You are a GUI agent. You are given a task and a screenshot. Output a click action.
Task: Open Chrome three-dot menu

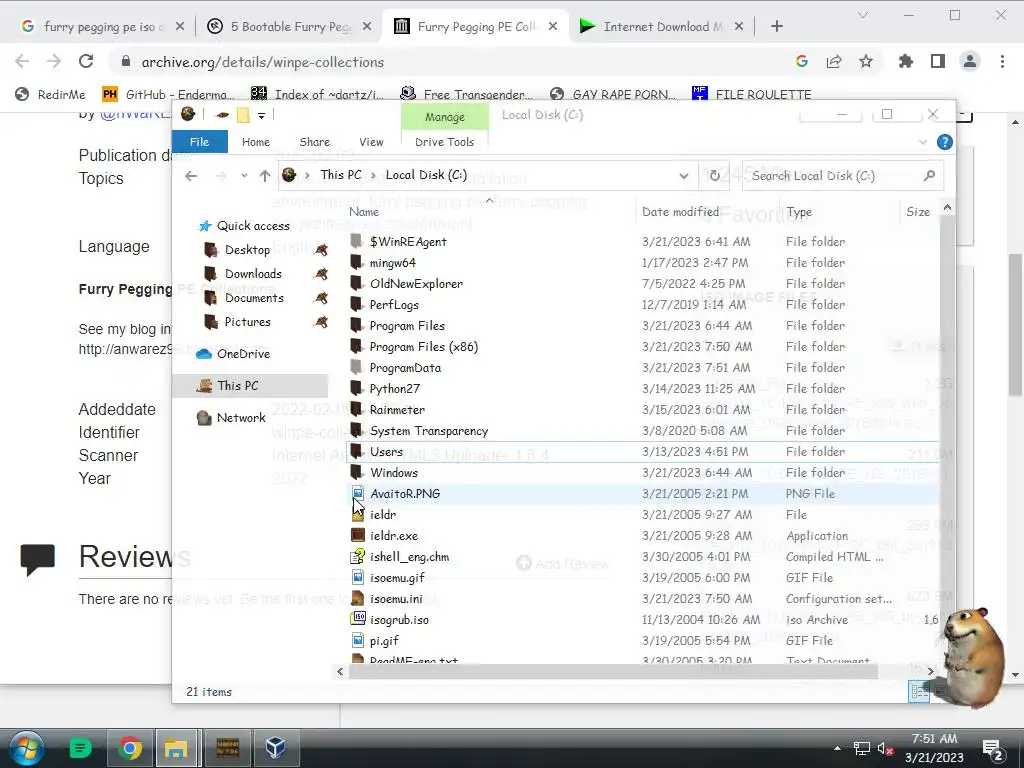click(x=1002, y=61)
